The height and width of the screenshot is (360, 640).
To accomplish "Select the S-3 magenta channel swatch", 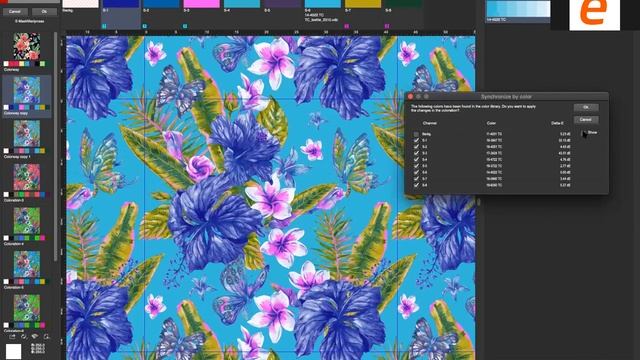I will tap(202, 4).
